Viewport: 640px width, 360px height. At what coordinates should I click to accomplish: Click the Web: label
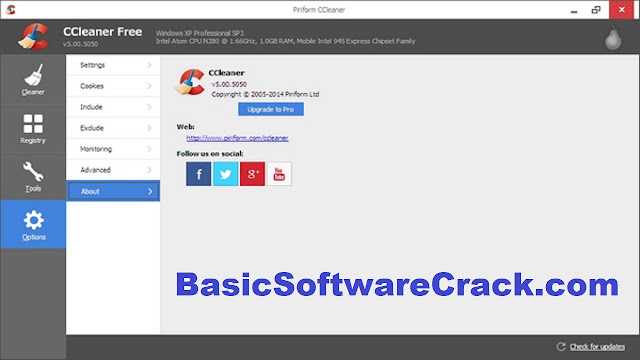pyautogui.click(x=185, y=127)
